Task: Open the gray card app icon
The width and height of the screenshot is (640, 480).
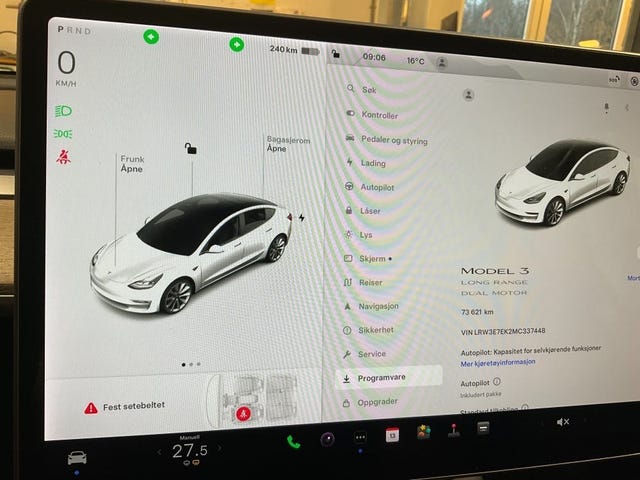Action: [483, 428]
